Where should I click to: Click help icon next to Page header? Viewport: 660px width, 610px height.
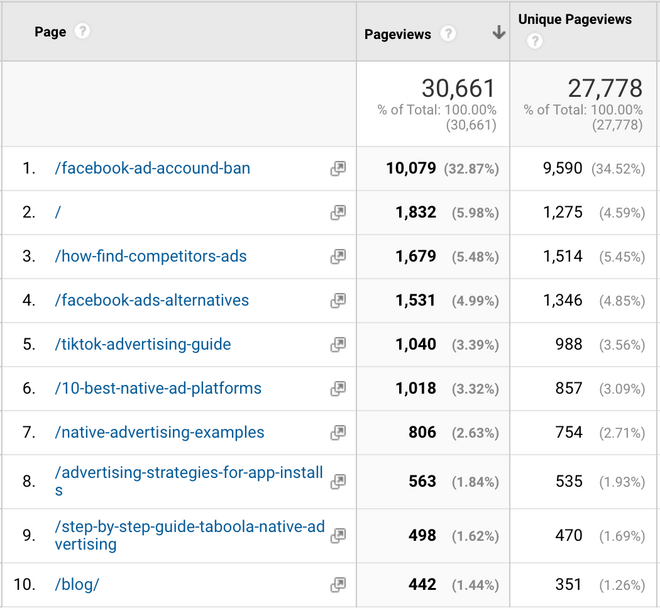pos(82,32)
